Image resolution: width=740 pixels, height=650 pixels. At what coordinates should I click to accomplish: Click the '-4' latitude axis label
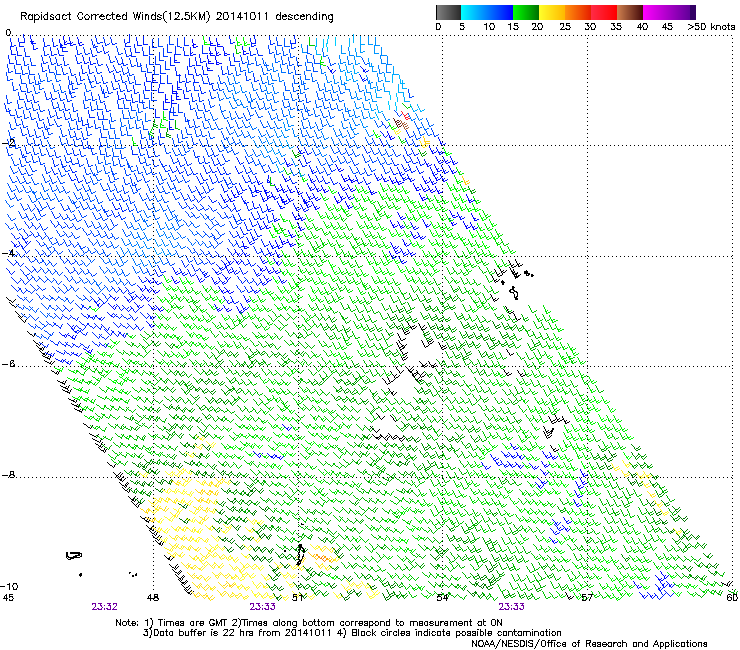(x=8, y=253)
